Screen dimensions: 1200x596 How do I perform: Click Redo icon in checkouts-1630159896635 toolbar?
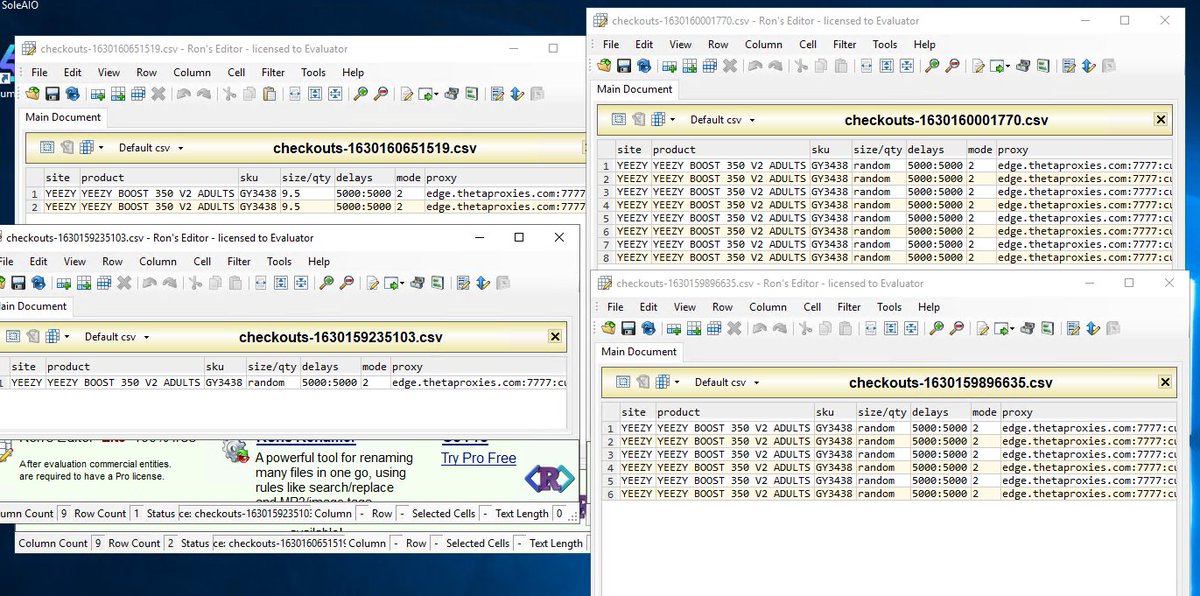click(779, 328)
